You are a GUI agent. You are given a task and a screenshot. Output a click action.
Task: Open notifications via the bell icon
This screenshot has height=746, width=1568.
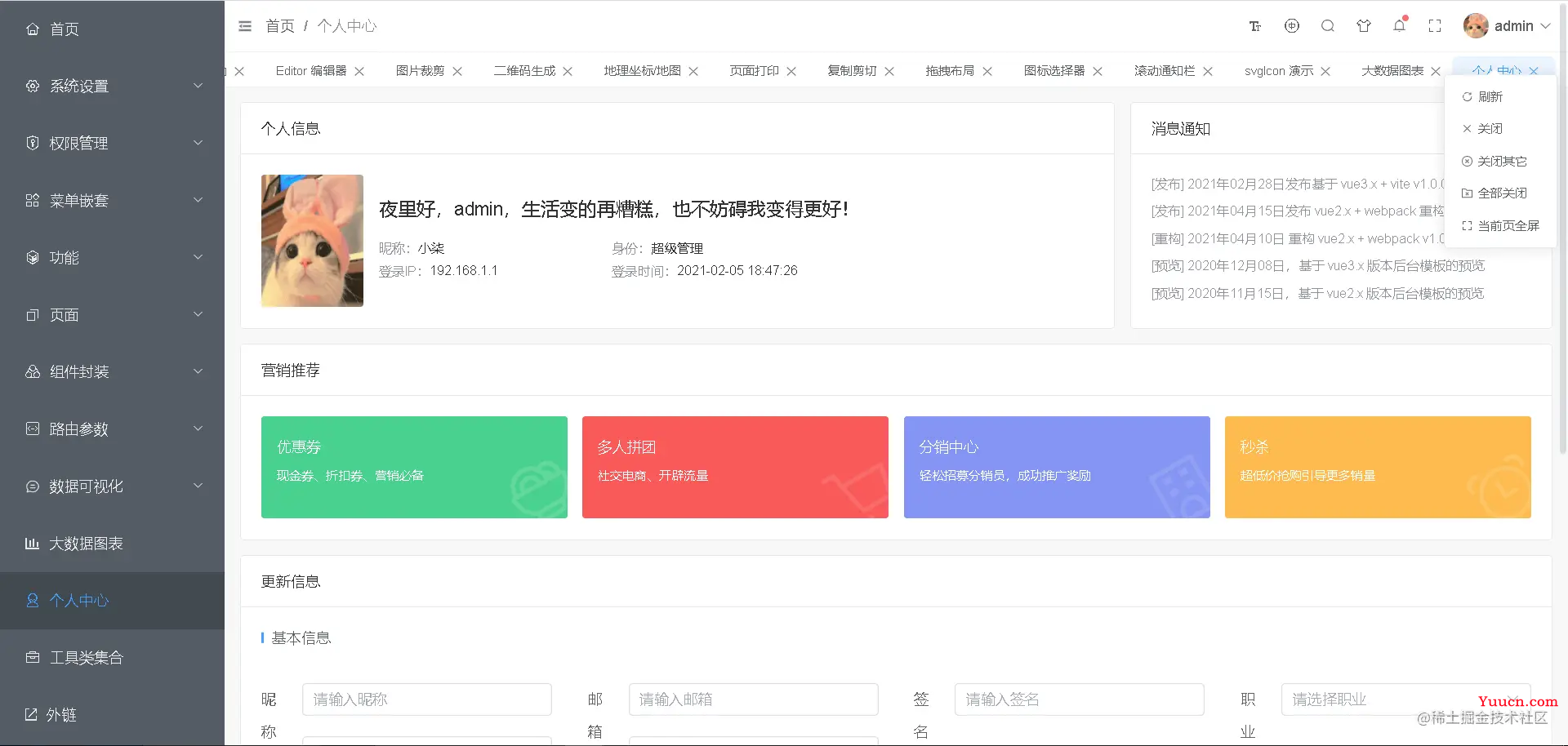pyautogui.click(x=1400, y=26)
